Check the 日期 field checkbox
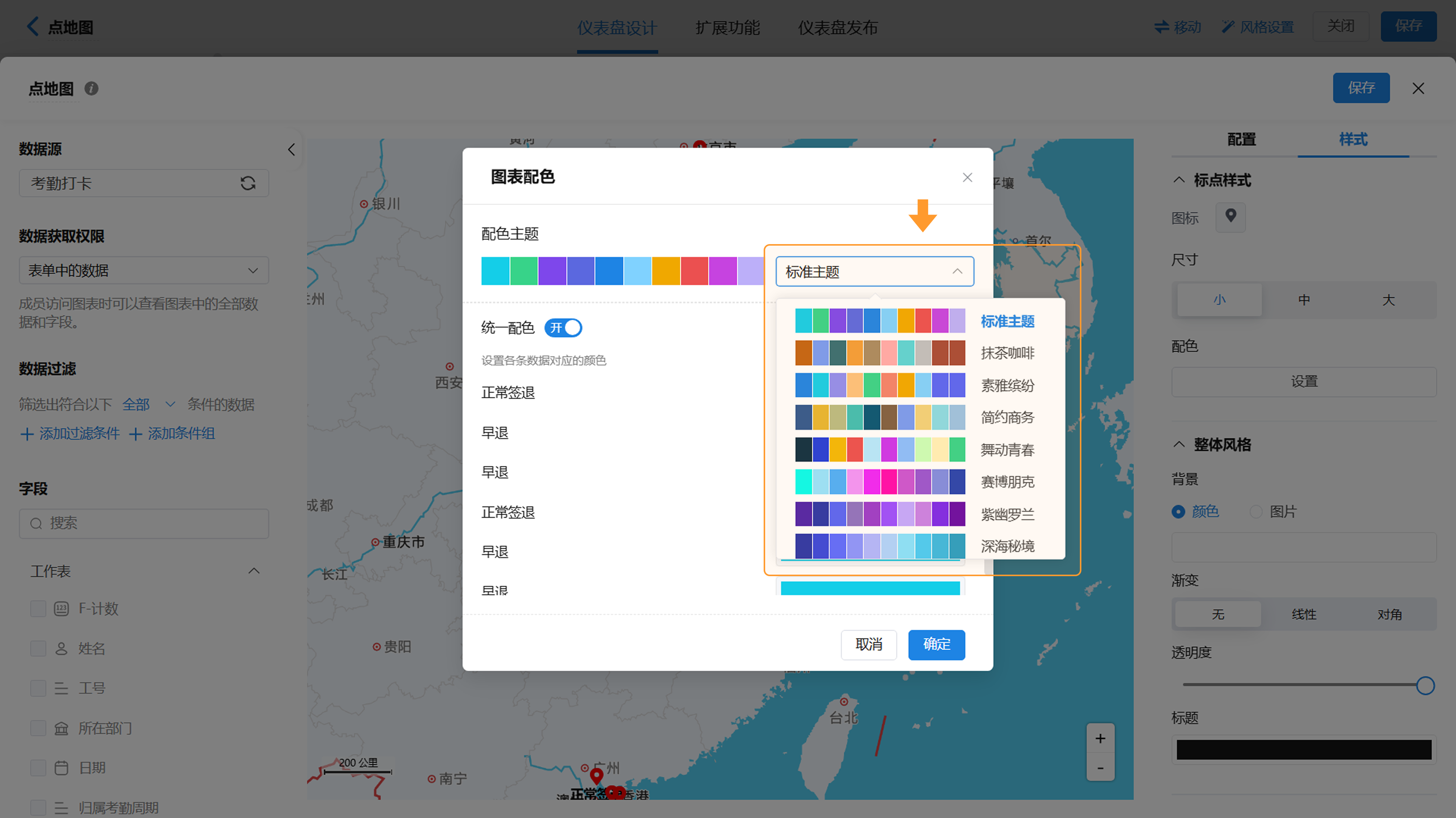This screenshot has height=818, width=1456. (38, 768)
